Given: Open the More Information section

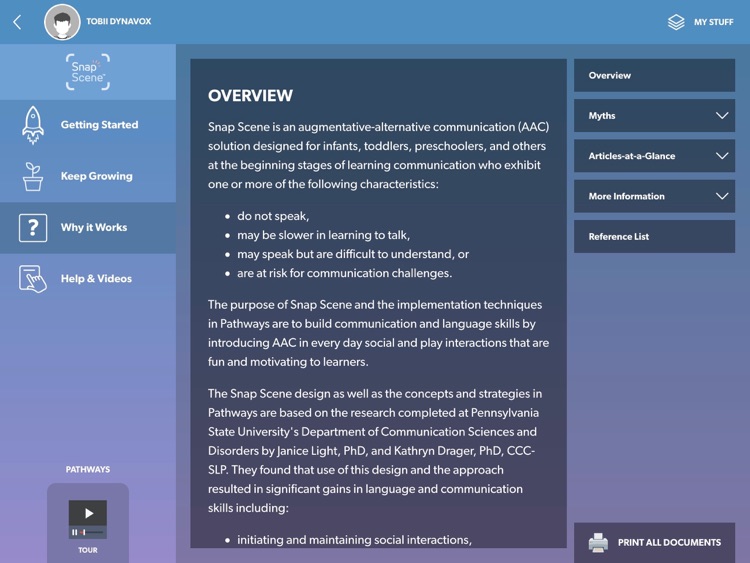Looking at the screenshot, I should [x=654, y=196].
